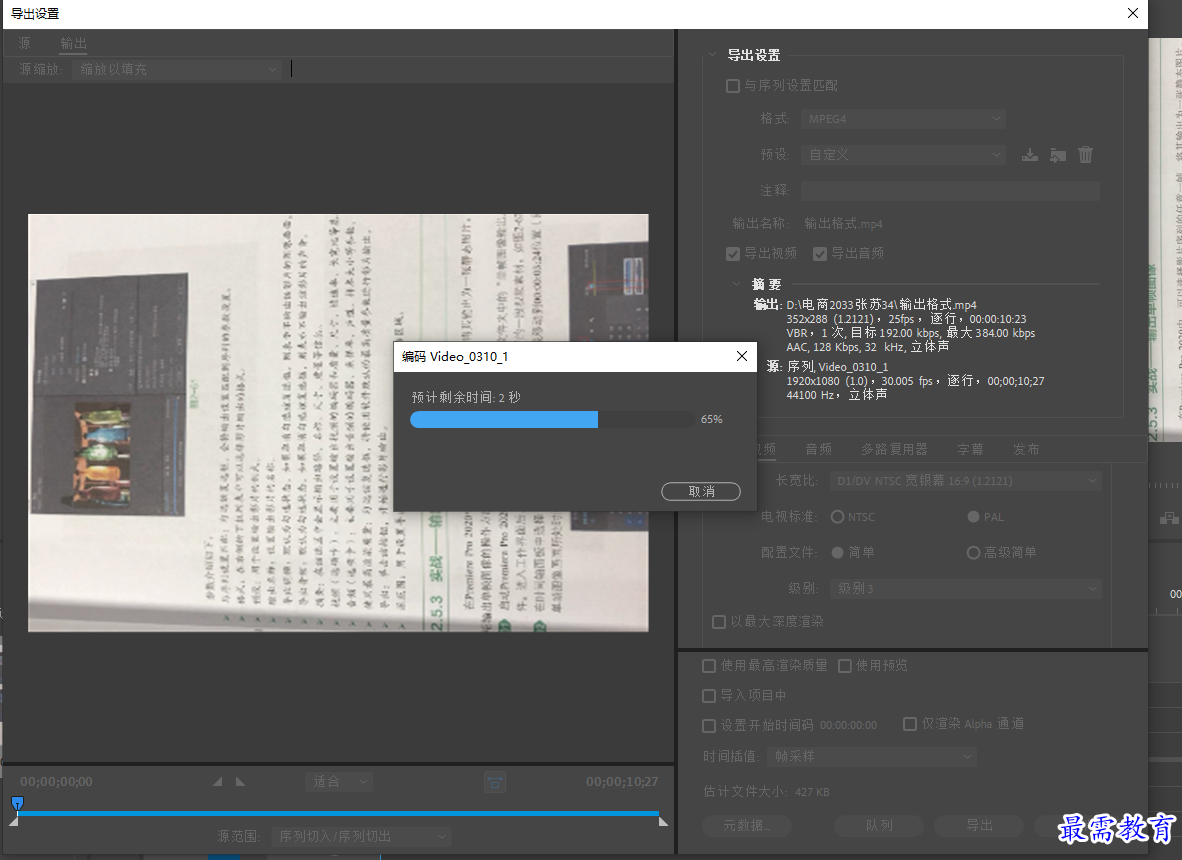Viewport: 1182px width, 860px height.
Task: Click the save preset icon
Action: click(1030, 155)
